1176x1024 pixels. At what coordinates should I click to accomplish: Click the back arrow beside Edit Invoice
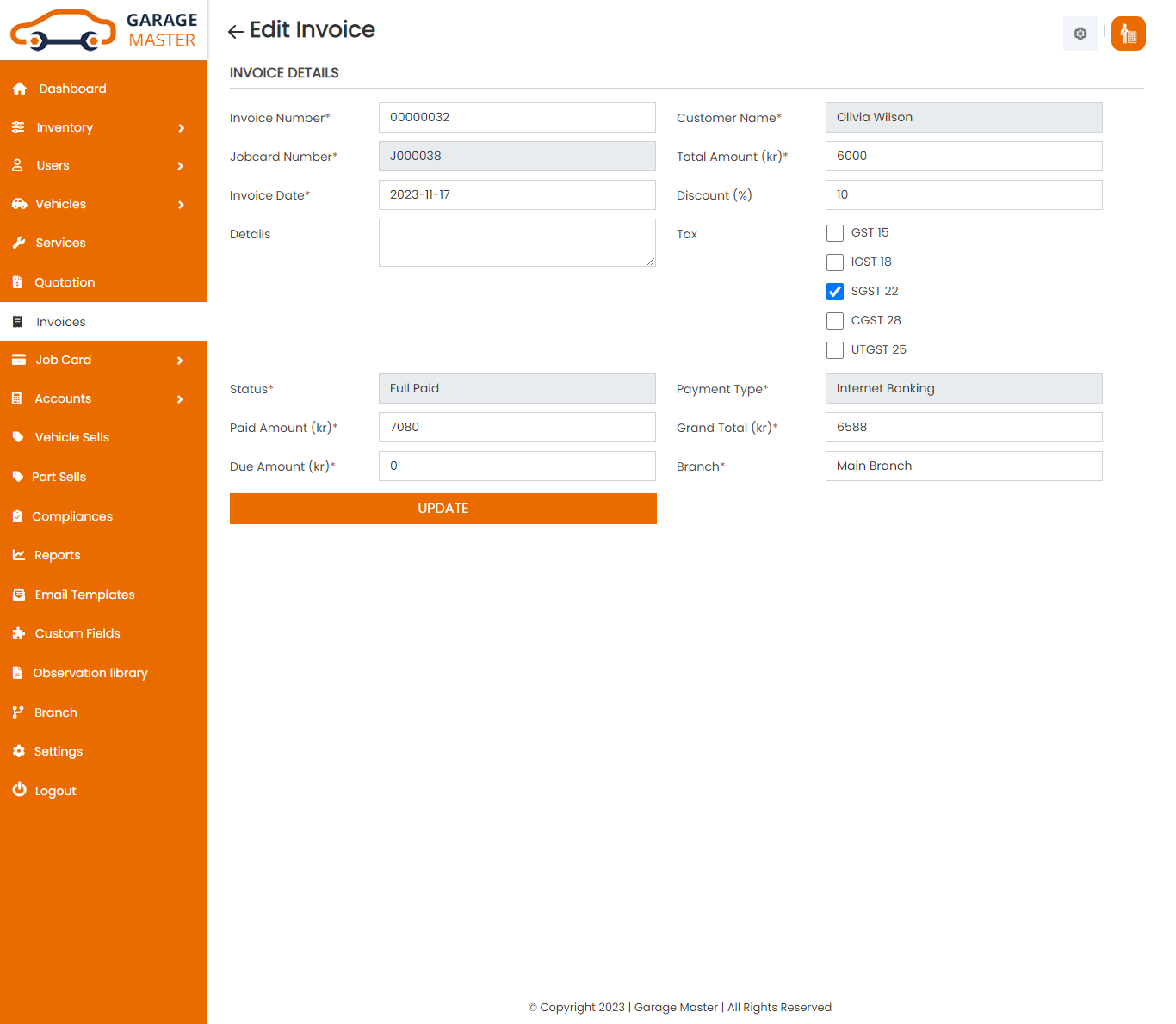point(235,32)
